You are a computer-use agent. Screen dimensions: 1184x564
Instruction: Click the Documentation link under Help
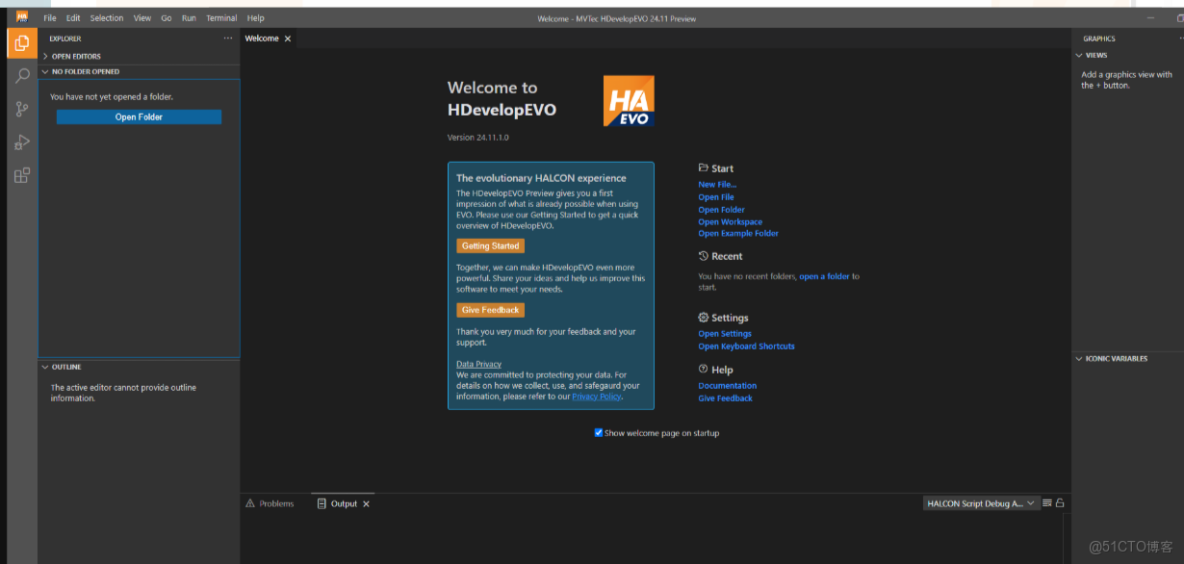pos(727,386)
